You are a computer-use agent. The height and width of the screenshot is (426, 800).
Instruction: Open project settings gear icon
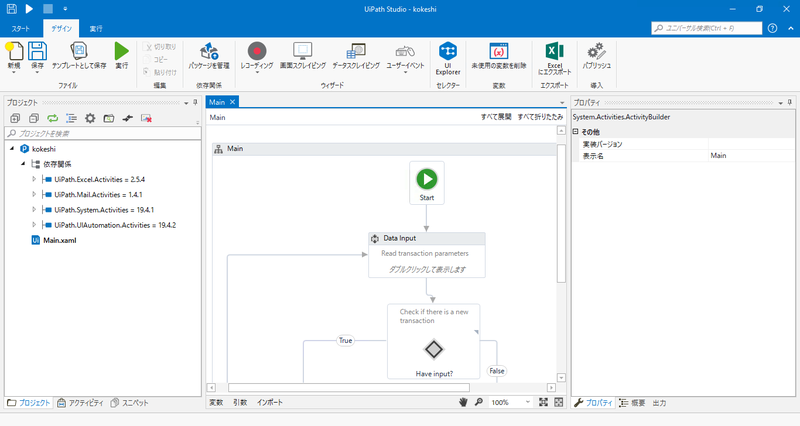pyautogui.click(x=90, y=118)
